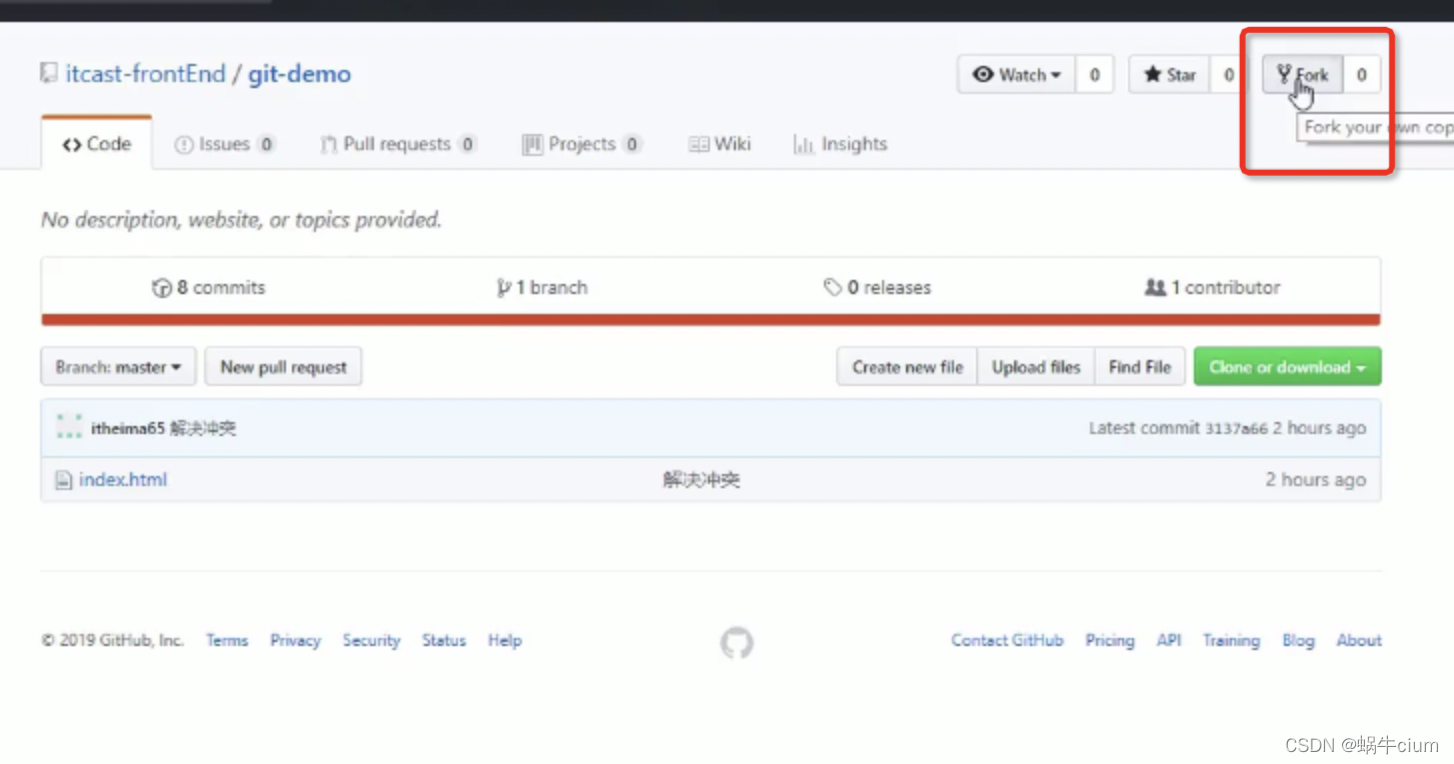This screenshot has height=764, width=1454.
Task: View the Insights tab
Action: [x=840, y=144]
